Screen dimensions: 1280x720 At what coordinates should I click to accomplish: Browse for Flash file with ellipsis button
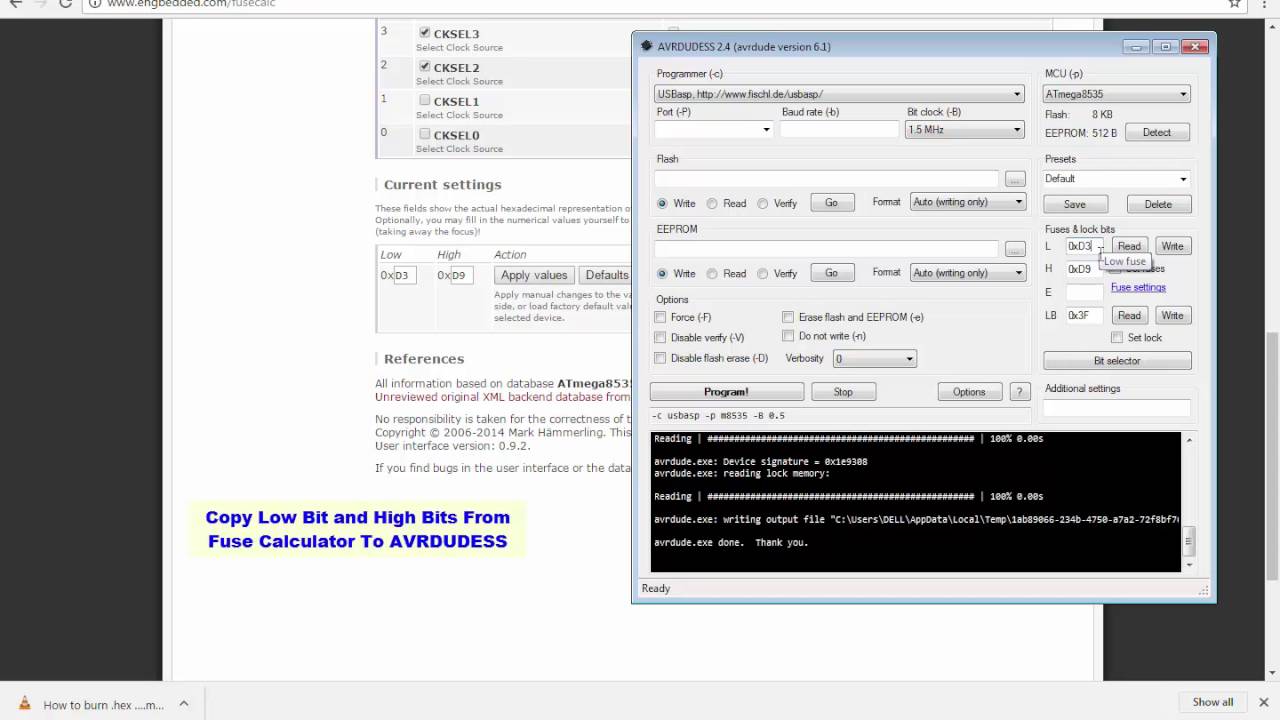1015,179
